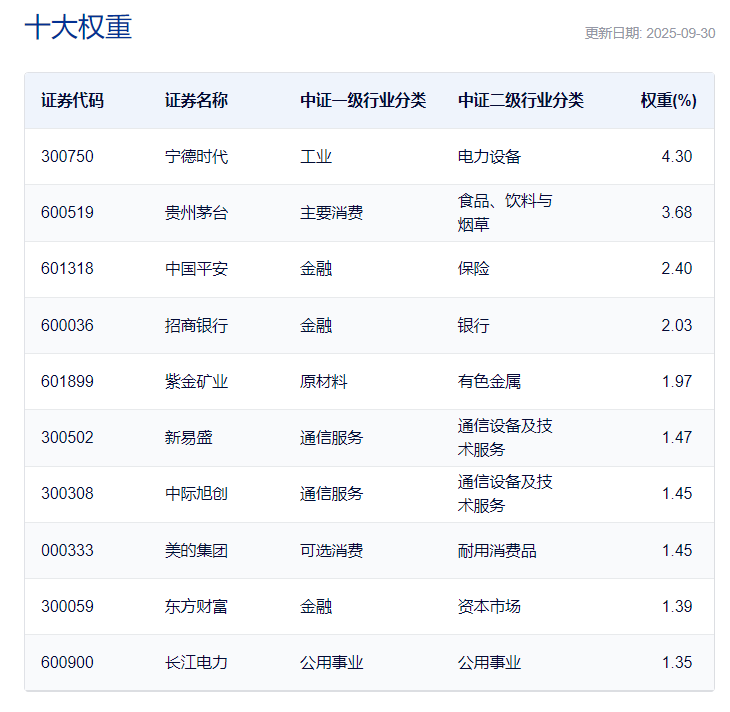Click 金融 cell in 招商银行 row
The width and height of the screenshot is (730, 712).
pyautogui.click(x=316, y=325)
